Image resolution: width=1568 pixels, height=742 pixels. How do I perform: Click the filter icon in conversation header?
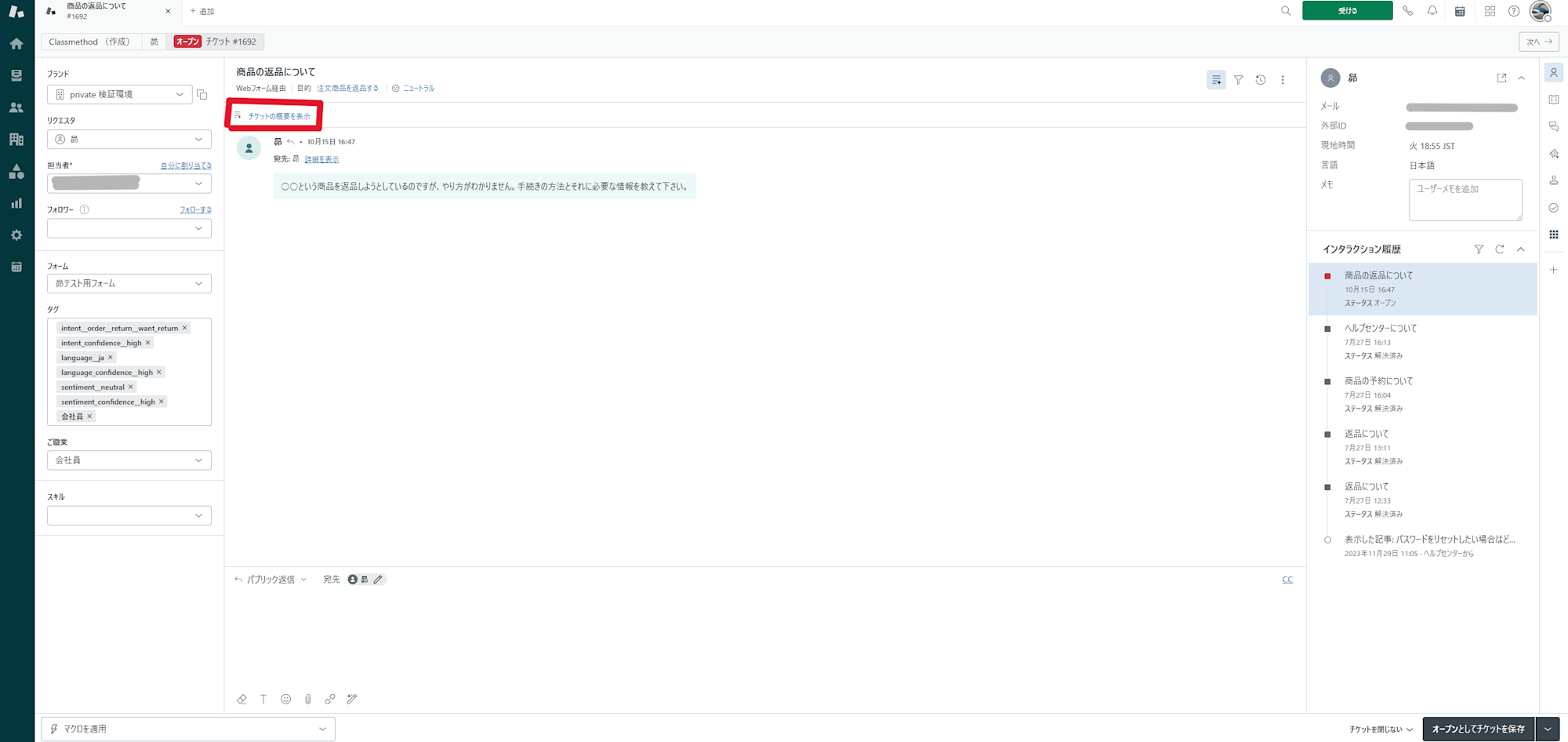1239,80
